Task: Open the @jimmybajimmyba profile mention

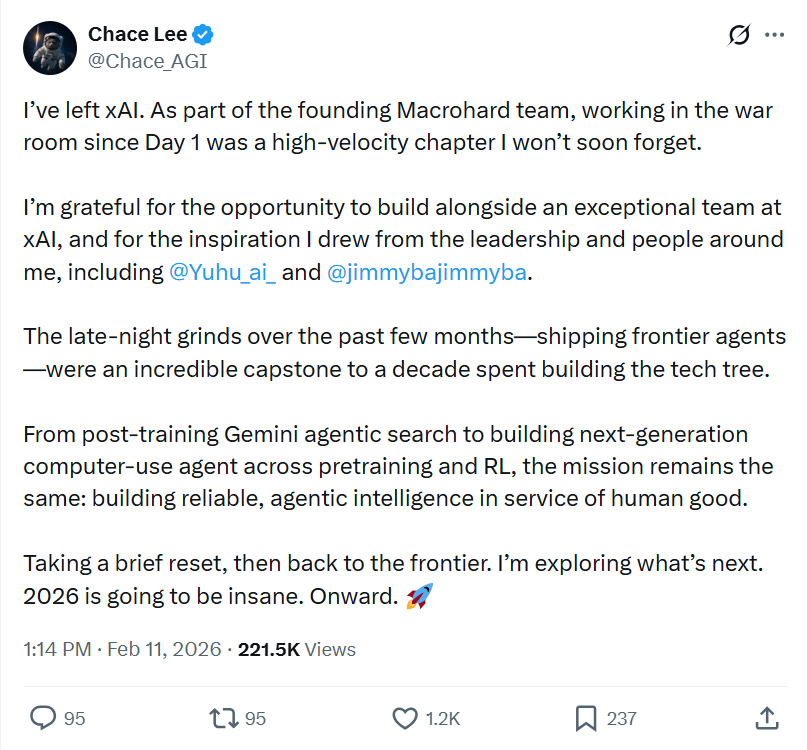Action: coord(427,273)
